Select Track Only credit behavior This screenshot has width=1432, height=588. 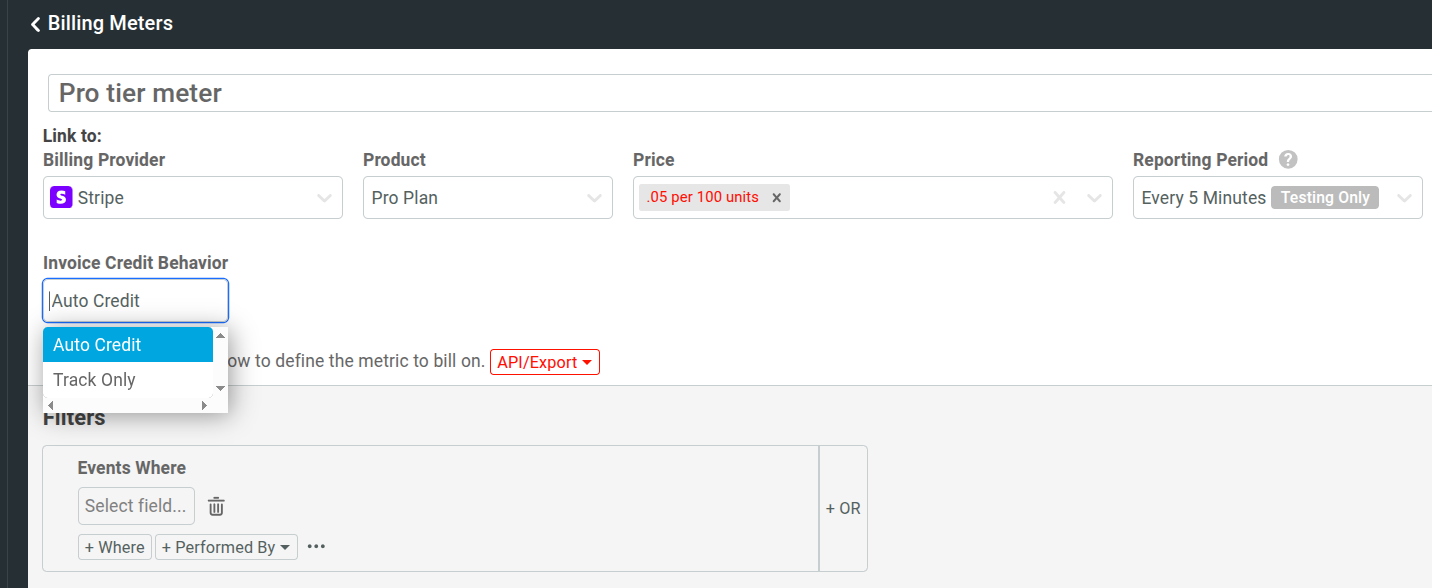pos(94,379)
